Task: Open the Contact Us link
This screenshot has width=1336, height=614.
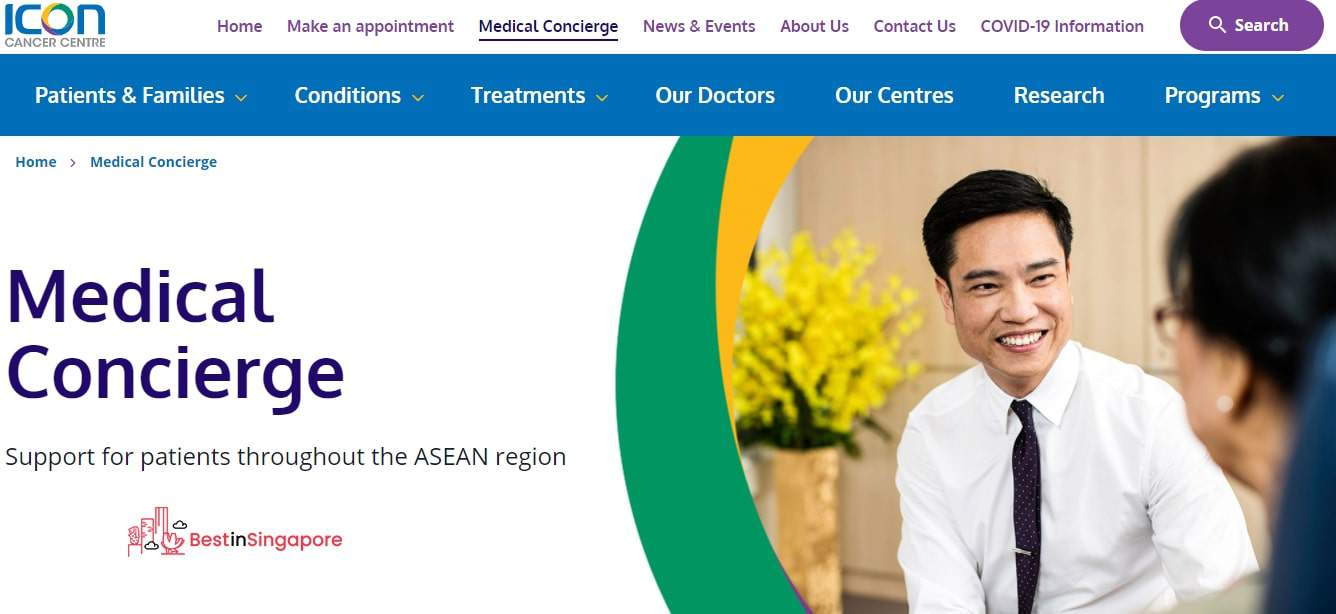Action: click(914, 26)
